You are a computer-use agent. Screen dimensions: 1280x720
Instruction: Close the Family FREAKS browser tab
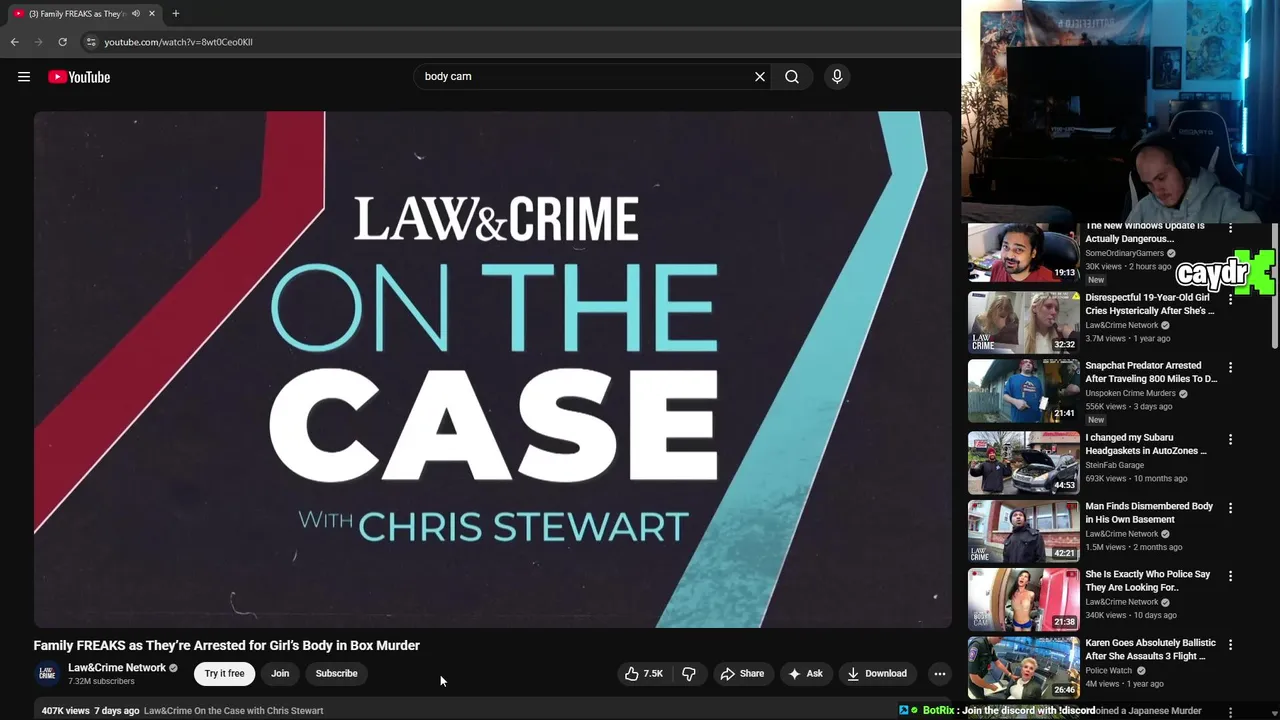point(152,13)
